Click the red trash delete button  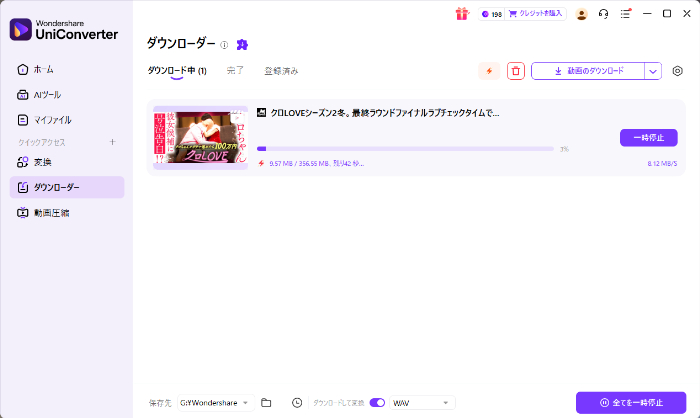[516, 71]
